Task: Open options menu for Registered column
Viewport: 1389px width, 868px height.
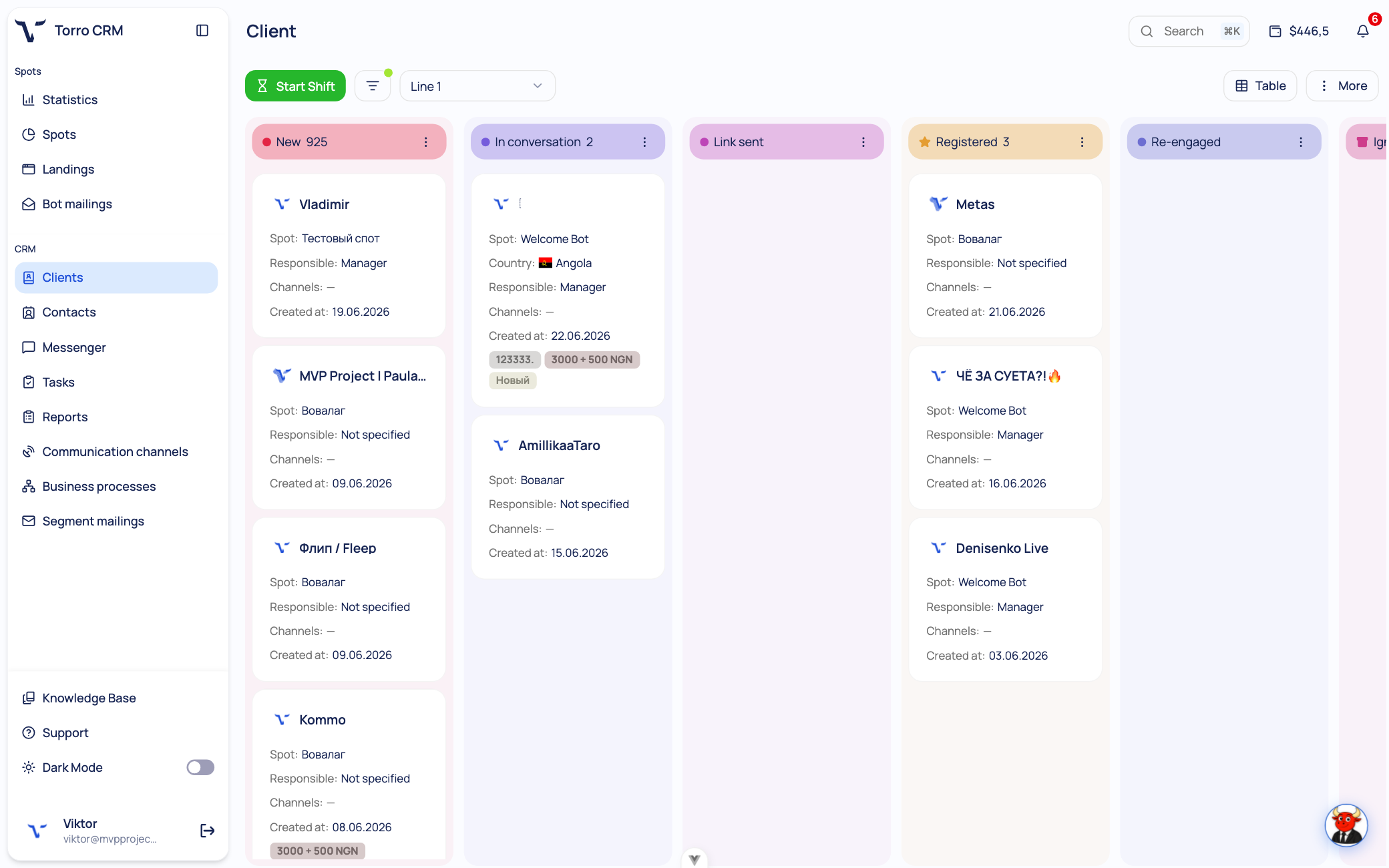Action: (1082, 142)
